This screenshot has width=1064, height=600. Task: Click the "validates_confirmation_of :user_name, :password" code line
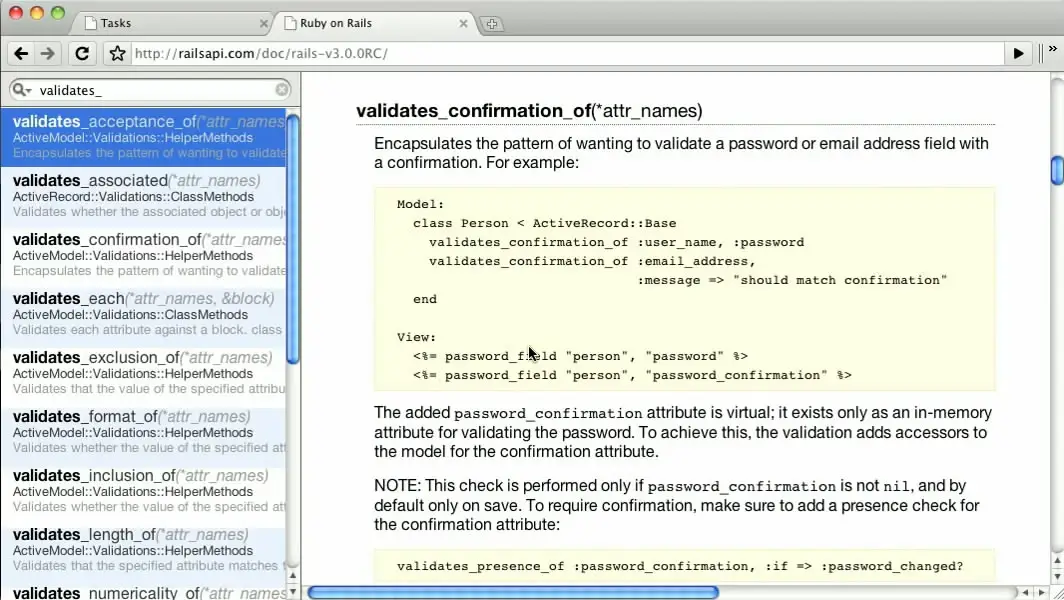click(617, 242)
